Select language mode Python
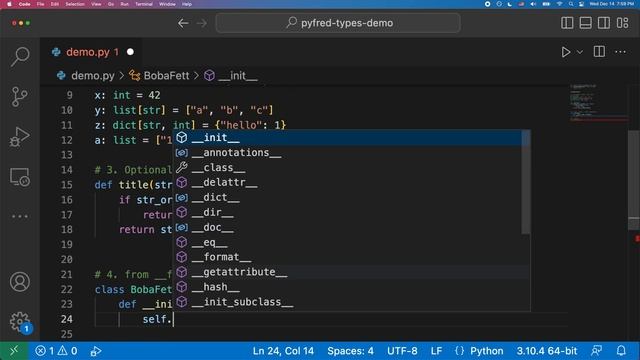640x360 pixels. (487, 351)
